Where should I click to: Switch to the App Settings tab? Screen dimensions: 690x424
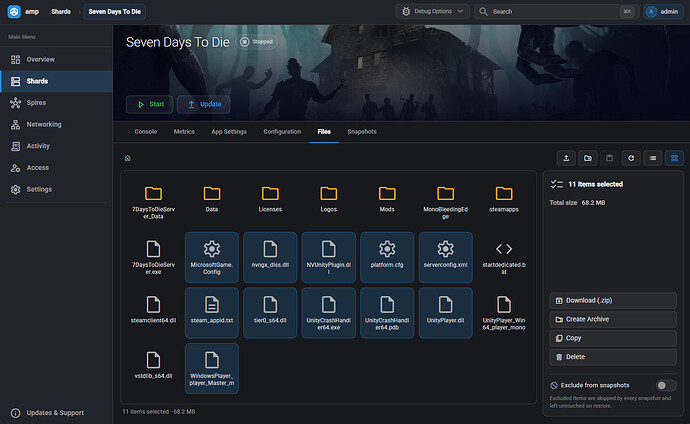229,132
